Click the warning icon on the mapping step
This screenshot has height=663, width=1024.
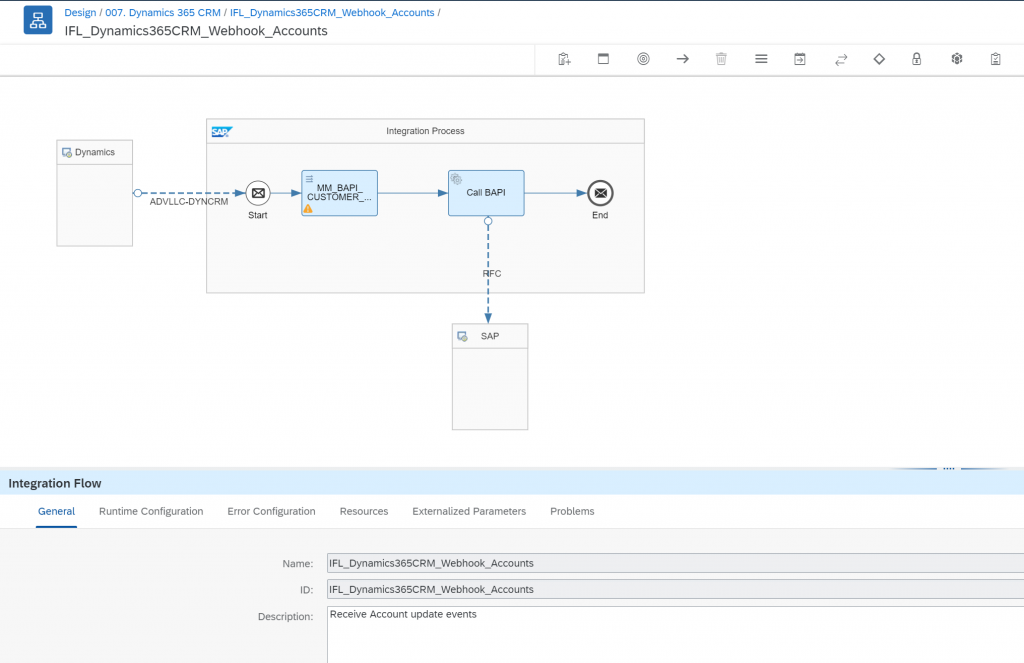coord(308,209)
